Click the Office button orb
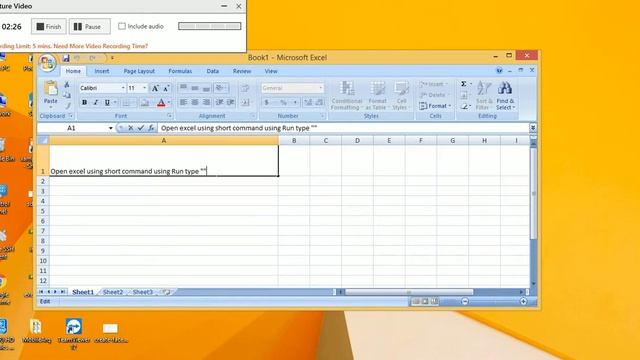 click(x=47, y=63)
